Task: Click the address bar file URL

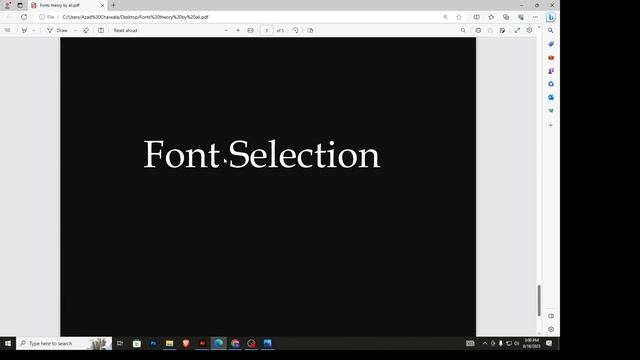Action: (135, 17)
